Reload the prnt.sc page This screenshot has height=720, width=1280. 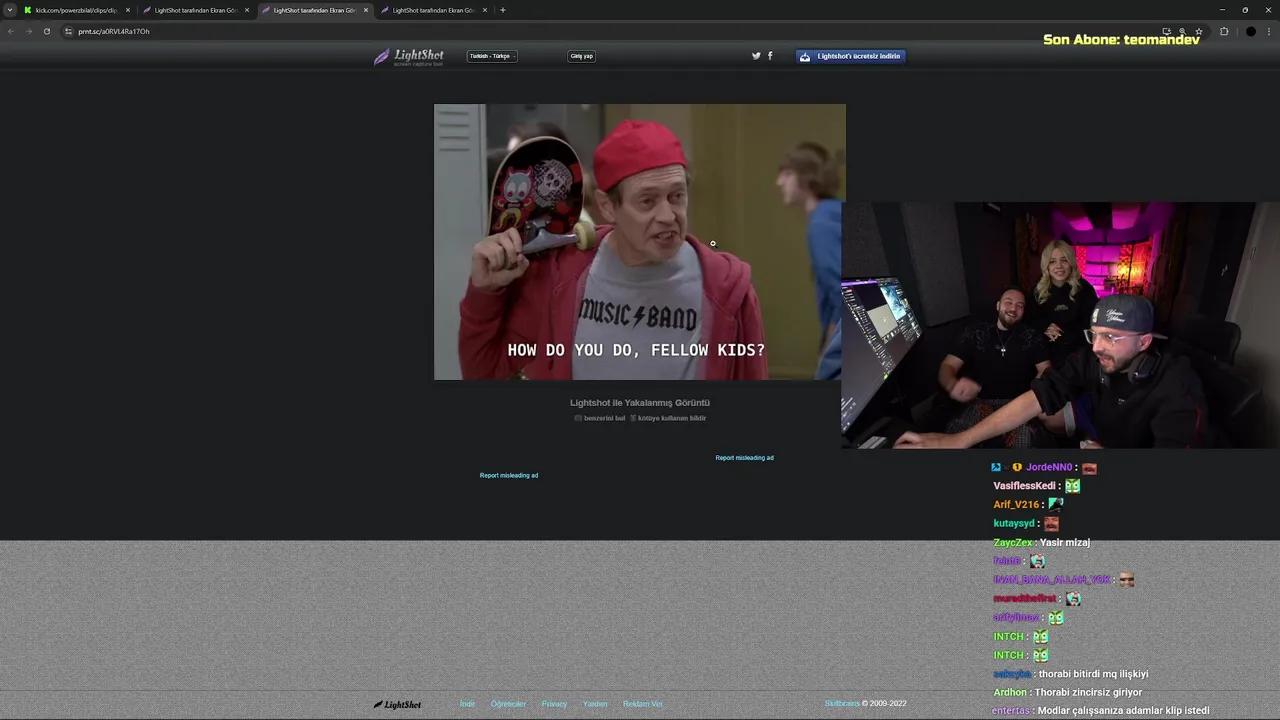[x=46, y=31]
